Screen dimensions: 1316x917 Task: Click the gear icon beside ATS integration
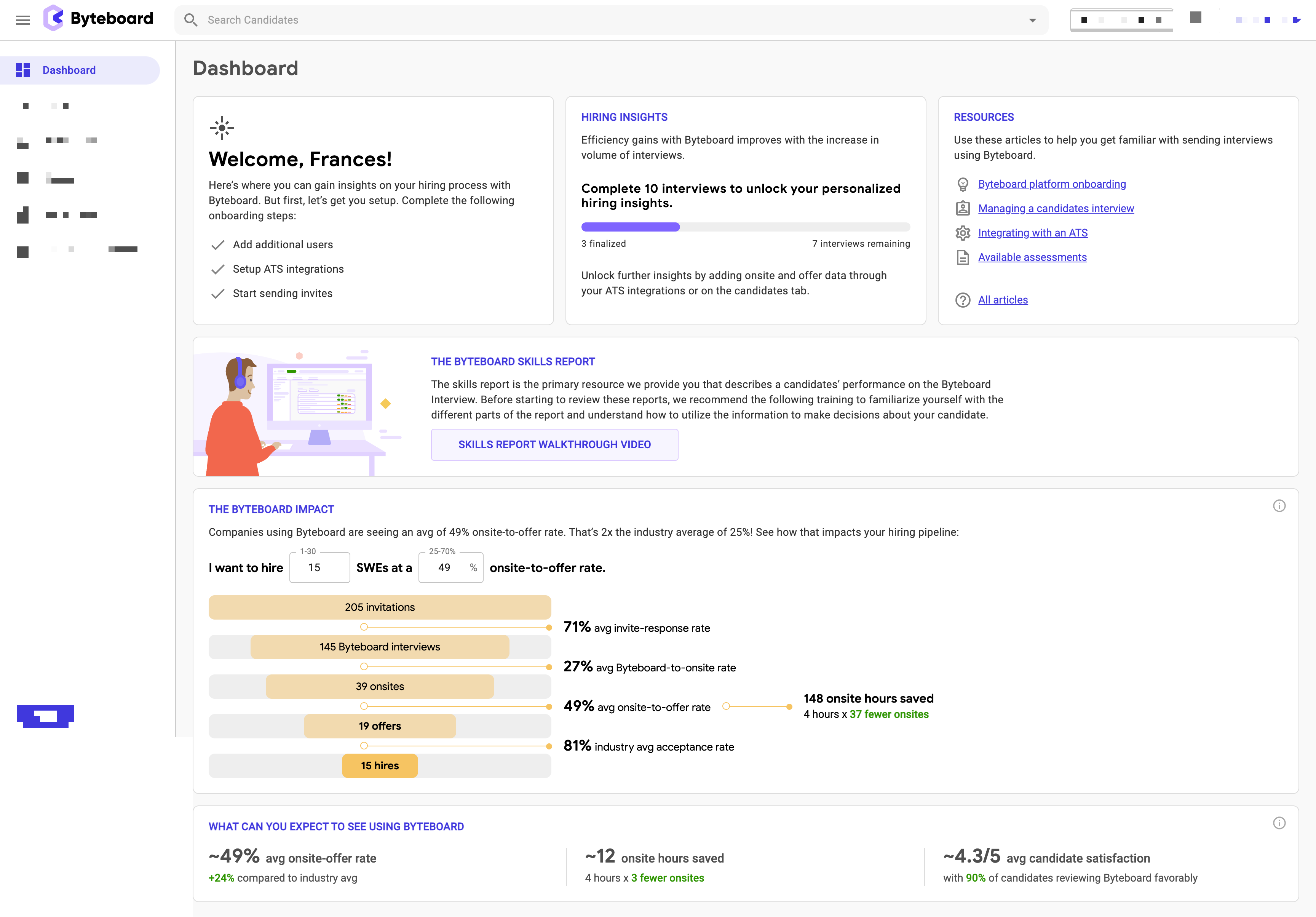coord(963,233)
